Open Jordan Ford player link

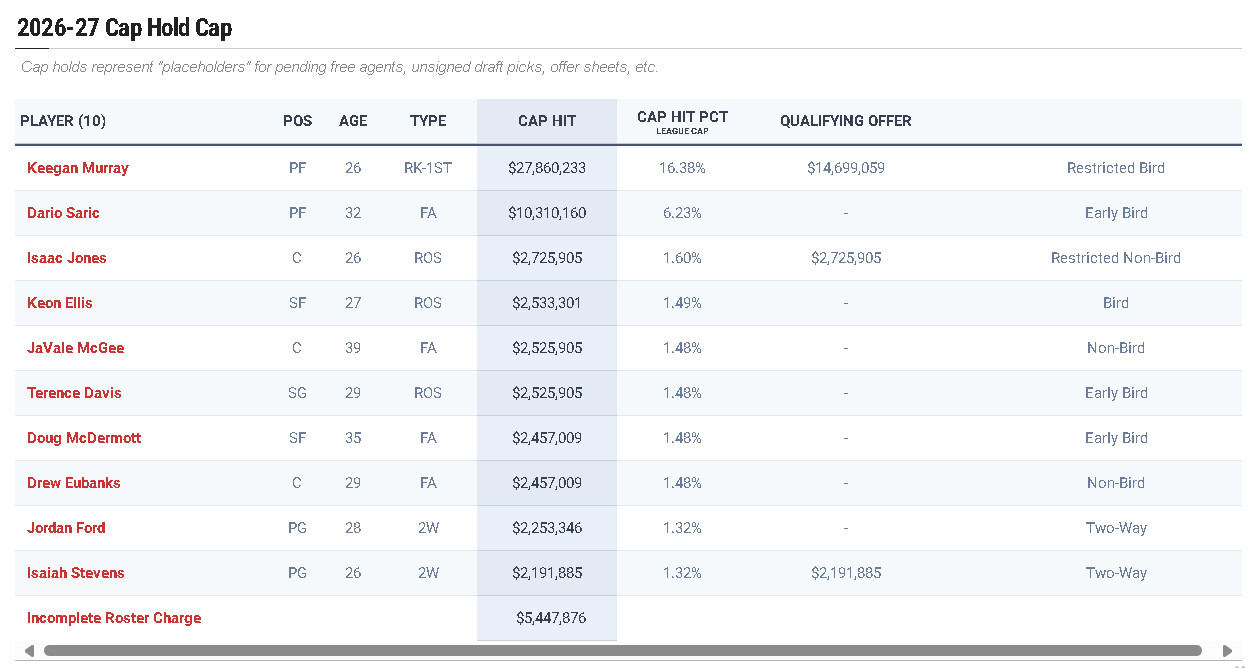(x=66, y=528)
